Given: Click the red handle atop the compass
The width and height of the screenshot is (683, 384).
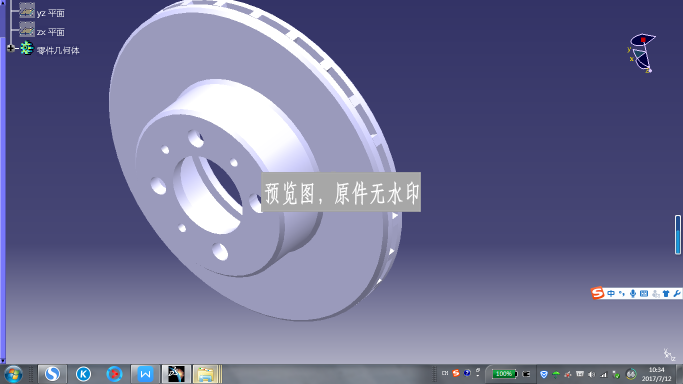Looking at the screenshot, I should point(643,40).
